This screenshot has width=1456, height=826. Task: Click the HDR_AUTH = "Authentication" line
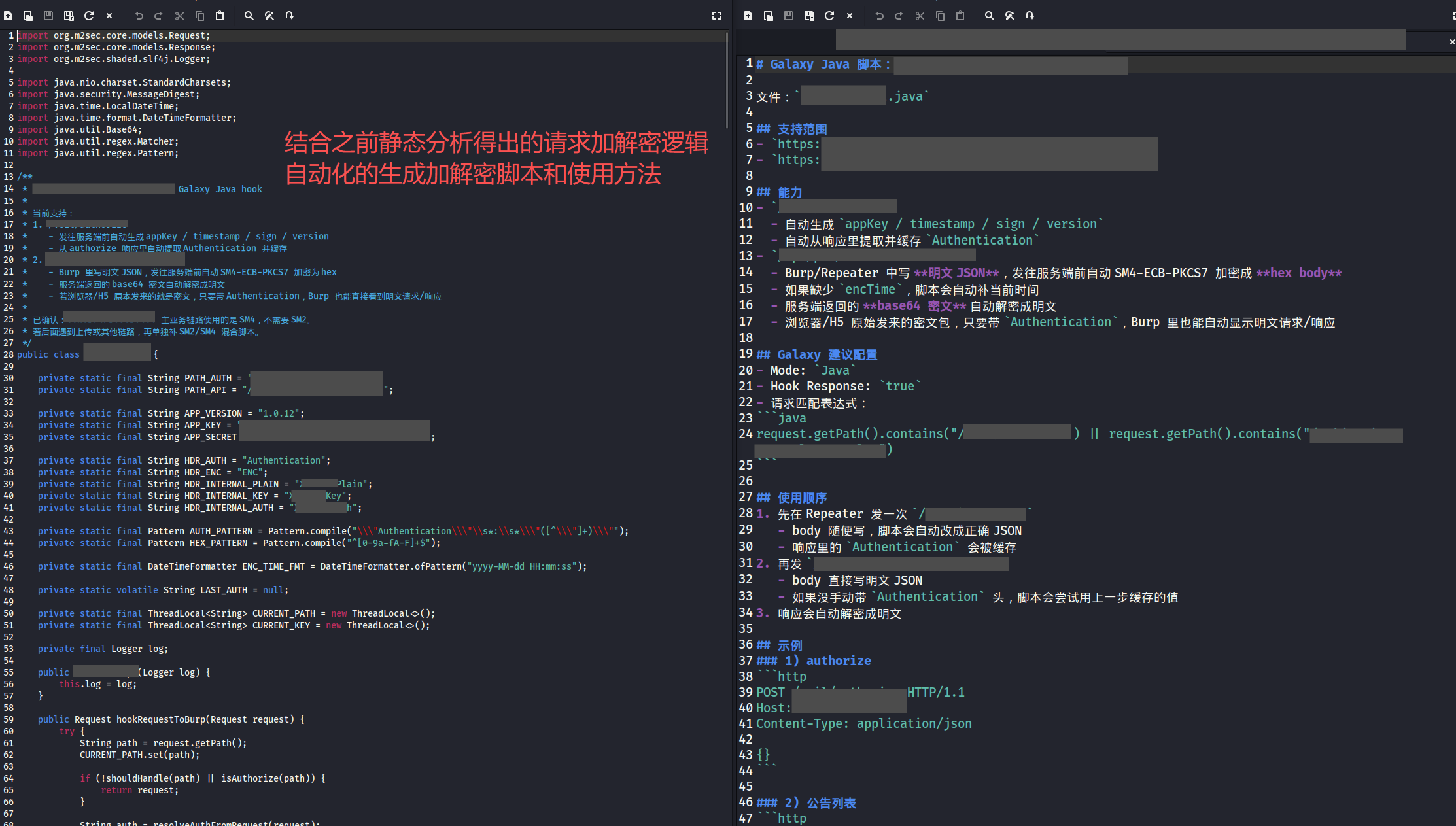(184, 460)
